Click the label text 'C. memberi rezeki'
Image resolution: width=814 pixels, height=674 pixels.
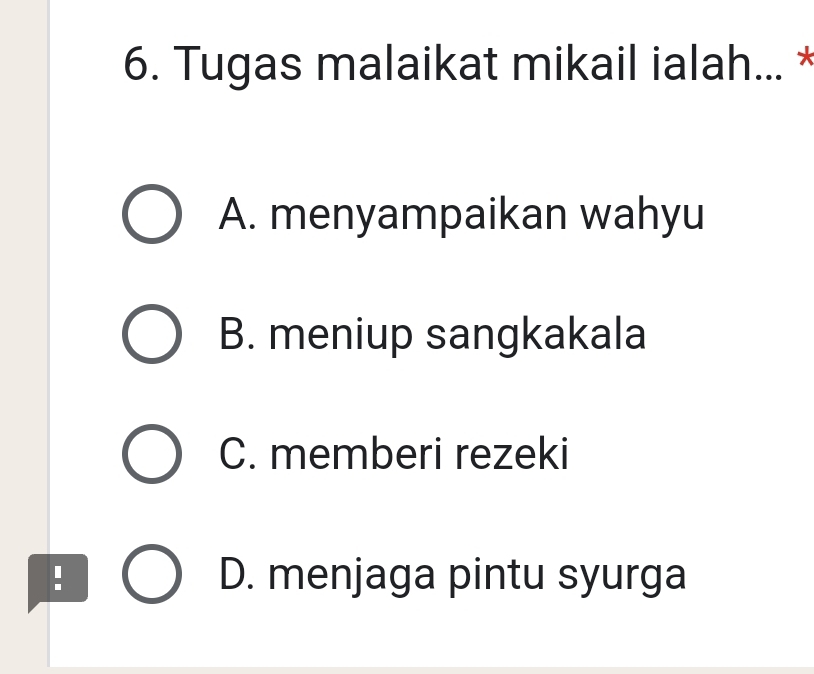pyautogui.click(x=393, y=455)
